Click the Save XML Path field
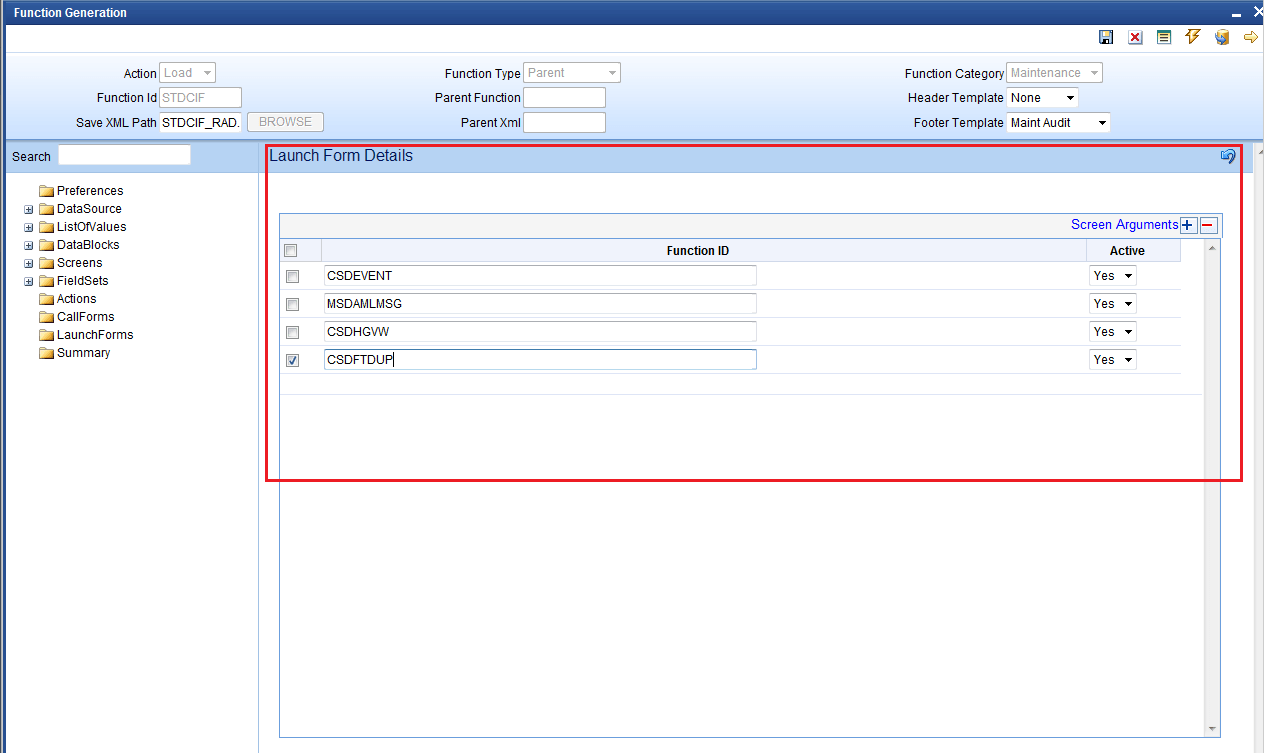This screenshot has height=753, width=1264. click(x=201, y=122)
